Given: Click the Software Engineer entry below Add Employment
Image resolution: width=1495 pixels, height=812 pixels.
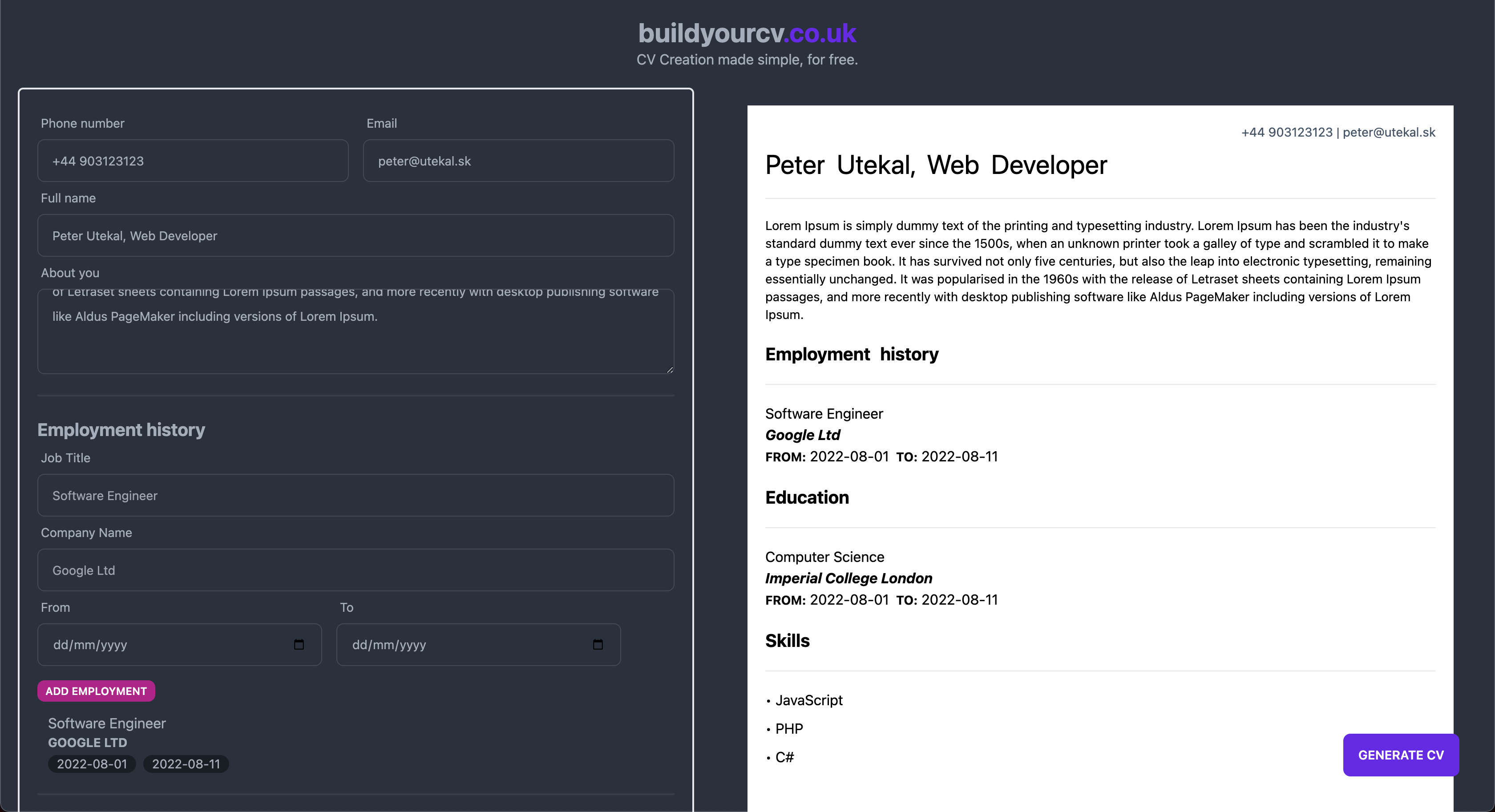Looking at the screenshot, I should tap(107, 723).
